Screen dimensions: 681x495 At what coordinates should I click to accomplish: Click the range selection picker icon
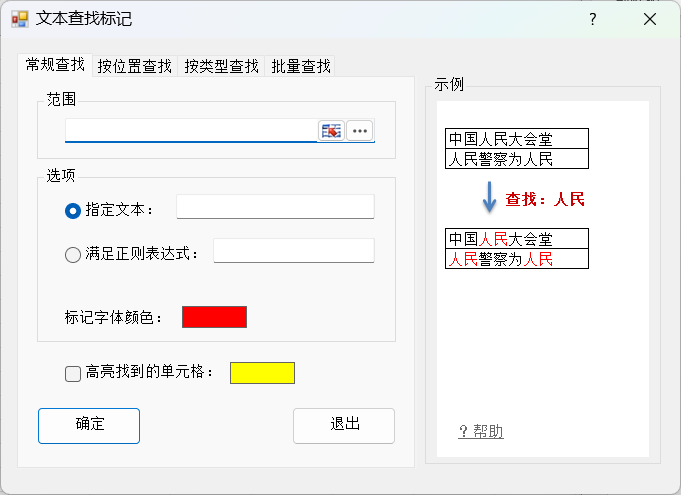click(x=331, y=131)
